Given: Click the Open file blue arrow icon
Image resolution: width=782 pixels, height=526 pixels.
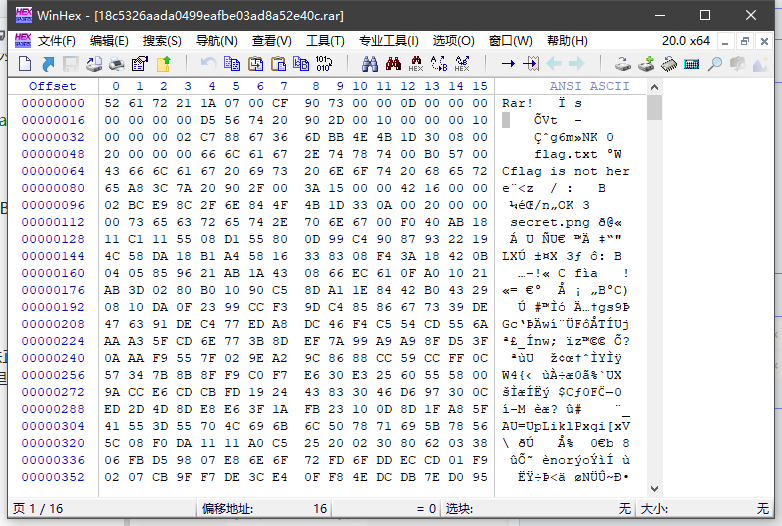Looking at the screenshot, I should (48, 64).
